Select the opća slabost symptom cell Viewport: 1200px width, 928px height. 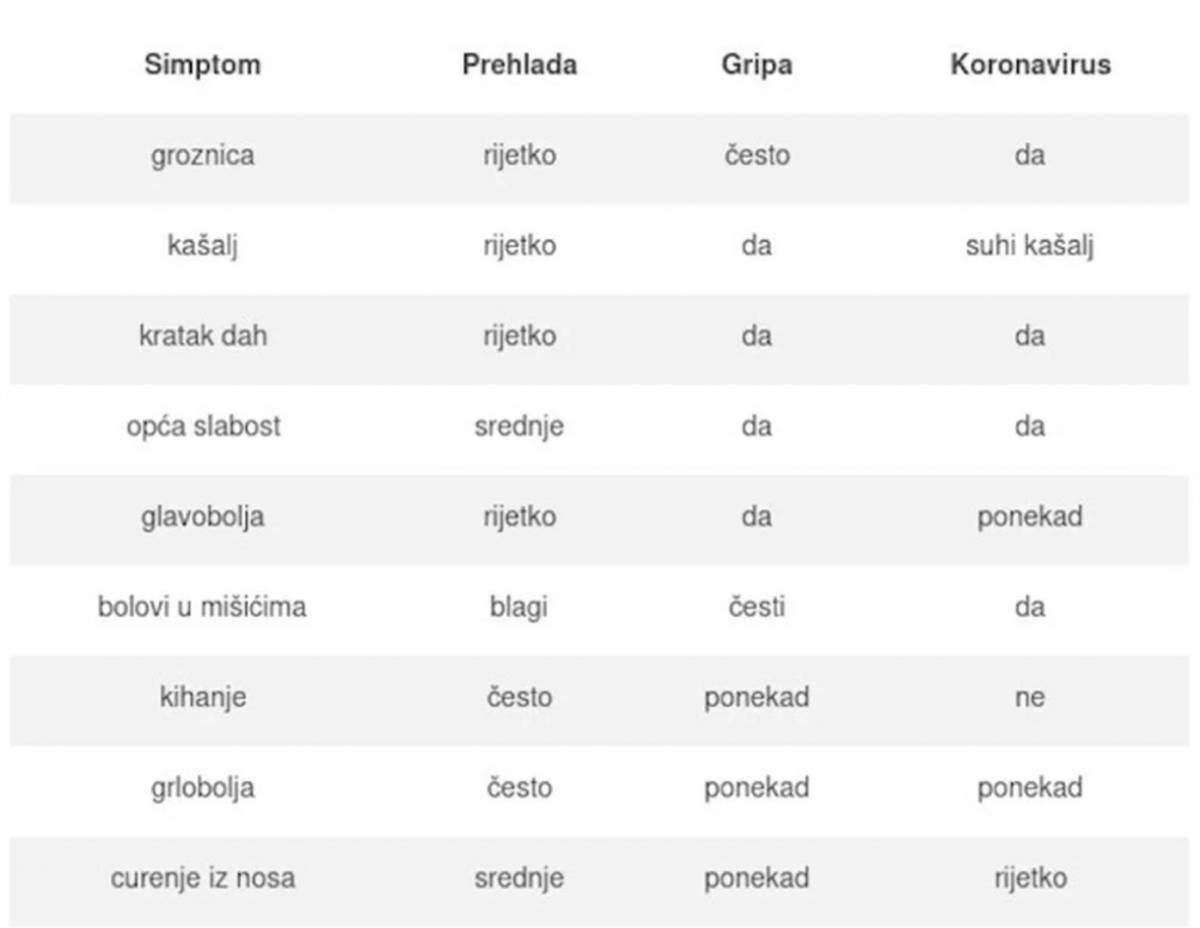tap(202, 427)
